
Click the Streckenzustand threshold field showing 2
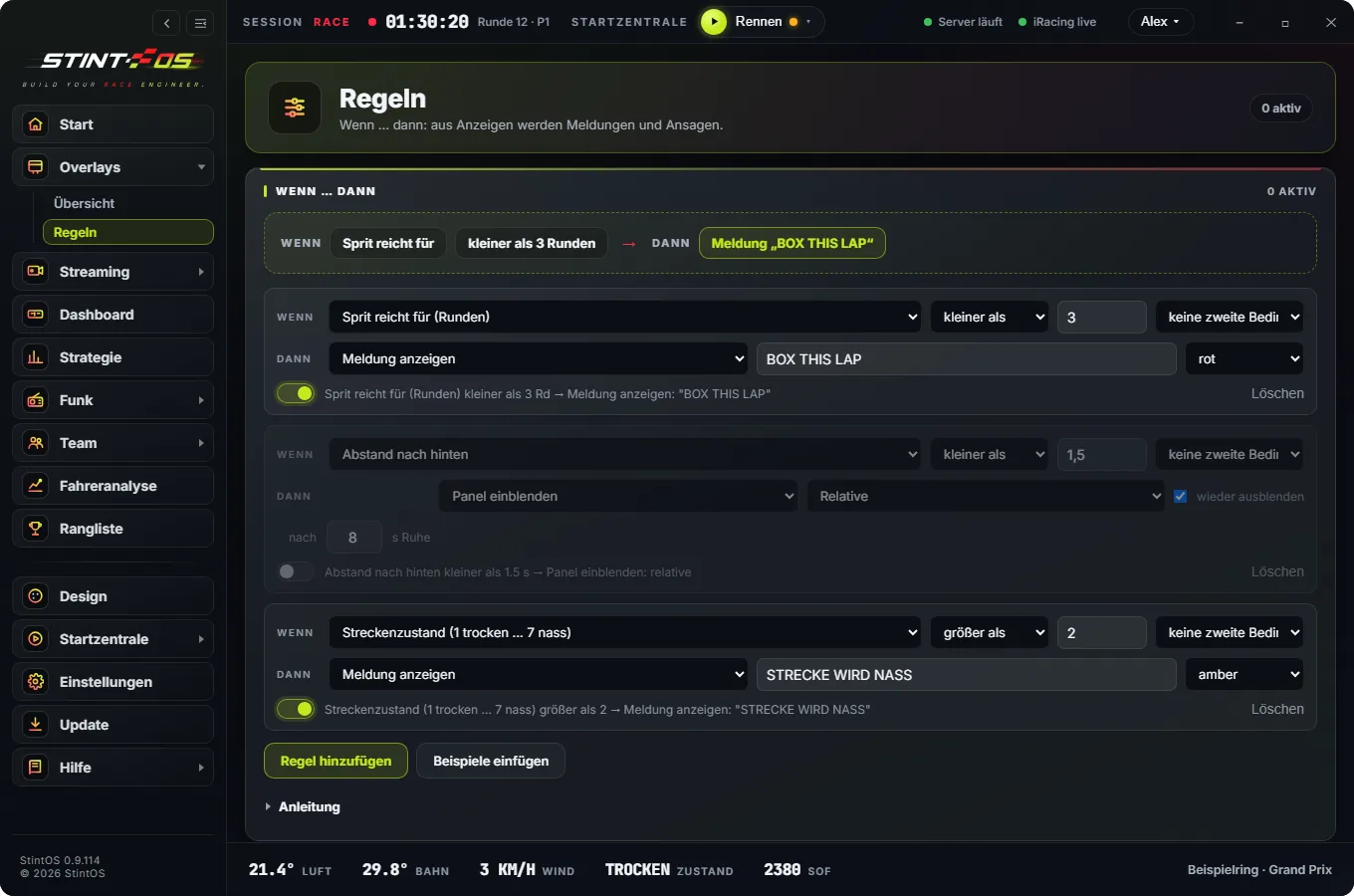[1101, 632]
